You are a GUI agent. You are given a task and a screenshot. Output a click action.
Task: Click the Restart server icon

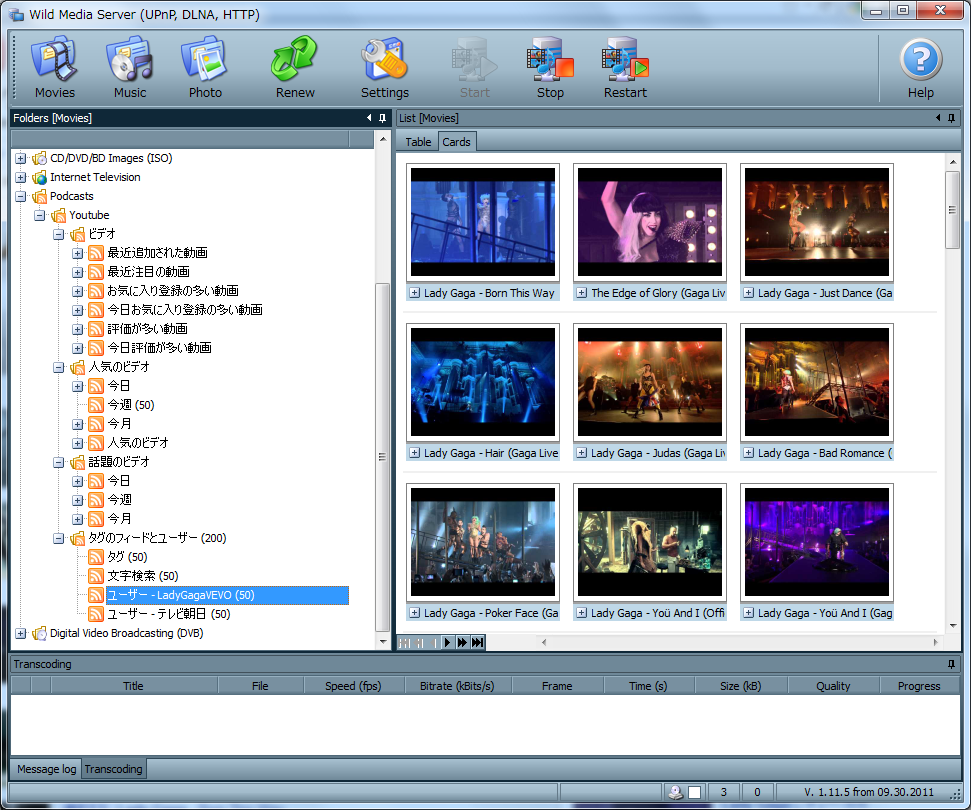click(625, 67)
